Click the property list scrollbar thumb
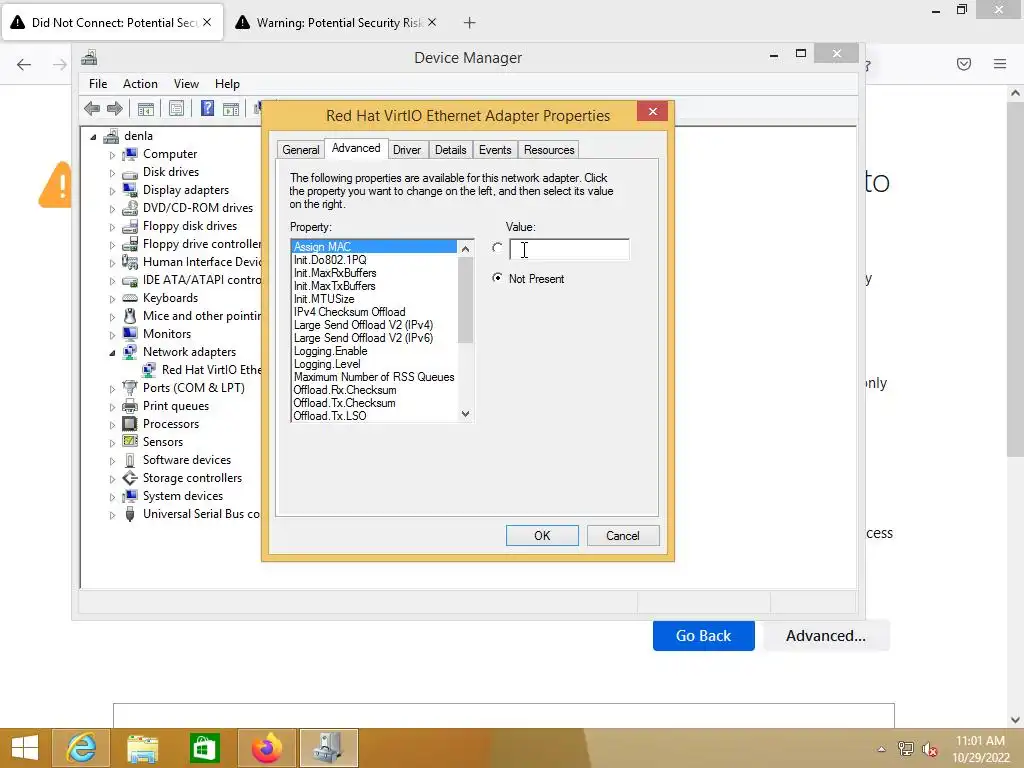This screenshot has height=768, width=1024. coord(465,300)
